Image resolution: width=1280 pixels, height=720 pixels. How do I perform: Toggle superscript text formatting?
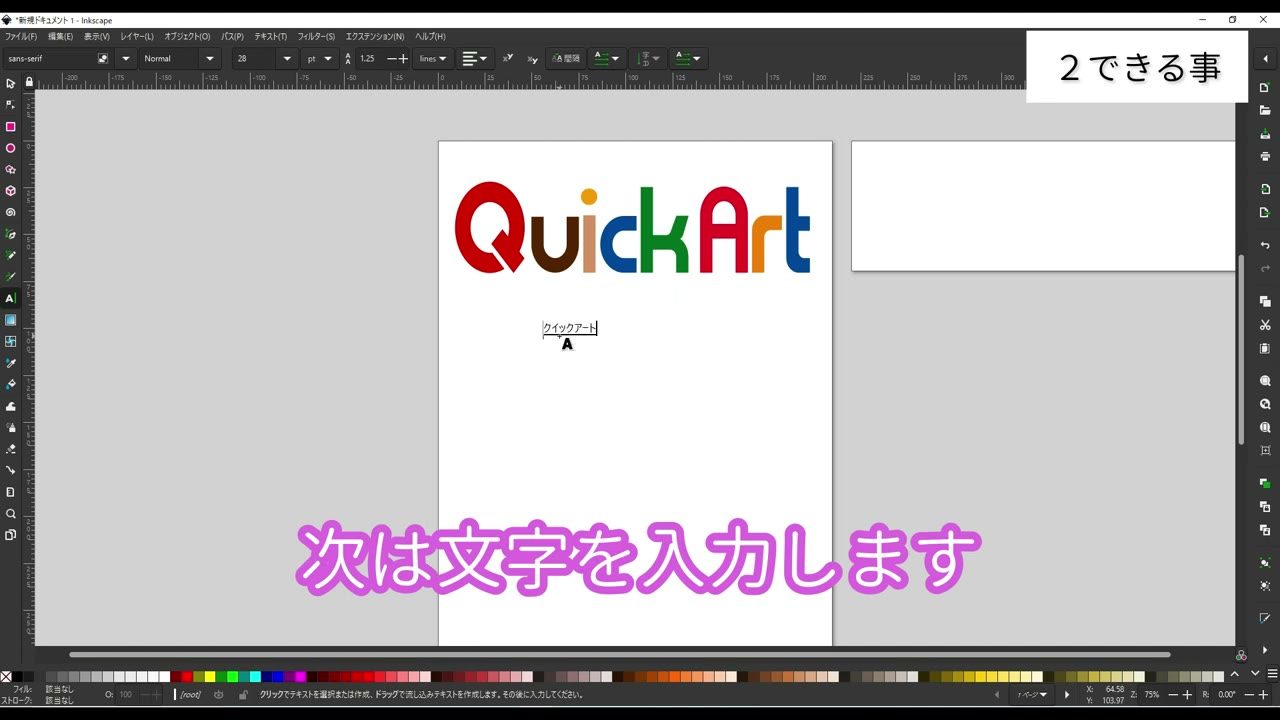[x=508, y=58]
